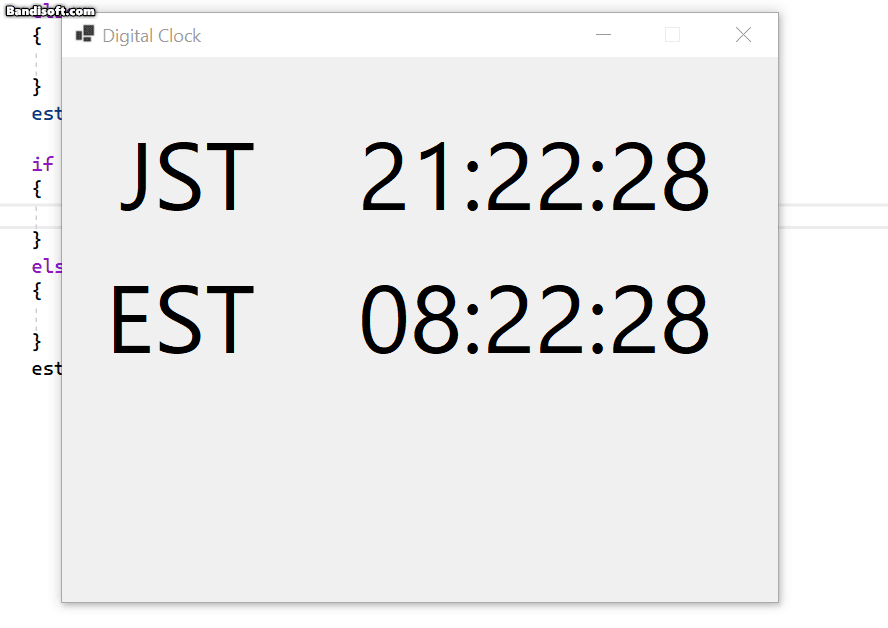Click the purple "if" keyword in the code
Screen dimensions: 888x628
42,164
